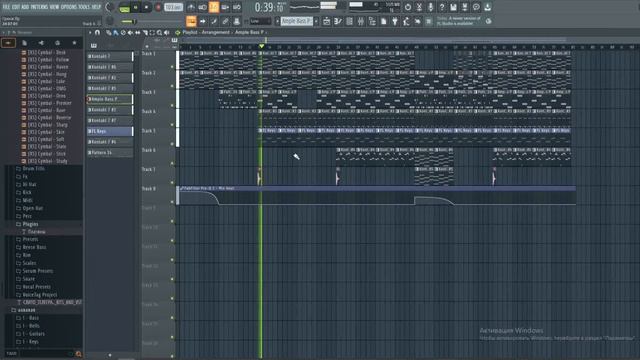Click the multilink to controllers chain icon
This screenshot has width=640, height=360.
(225, 21)
